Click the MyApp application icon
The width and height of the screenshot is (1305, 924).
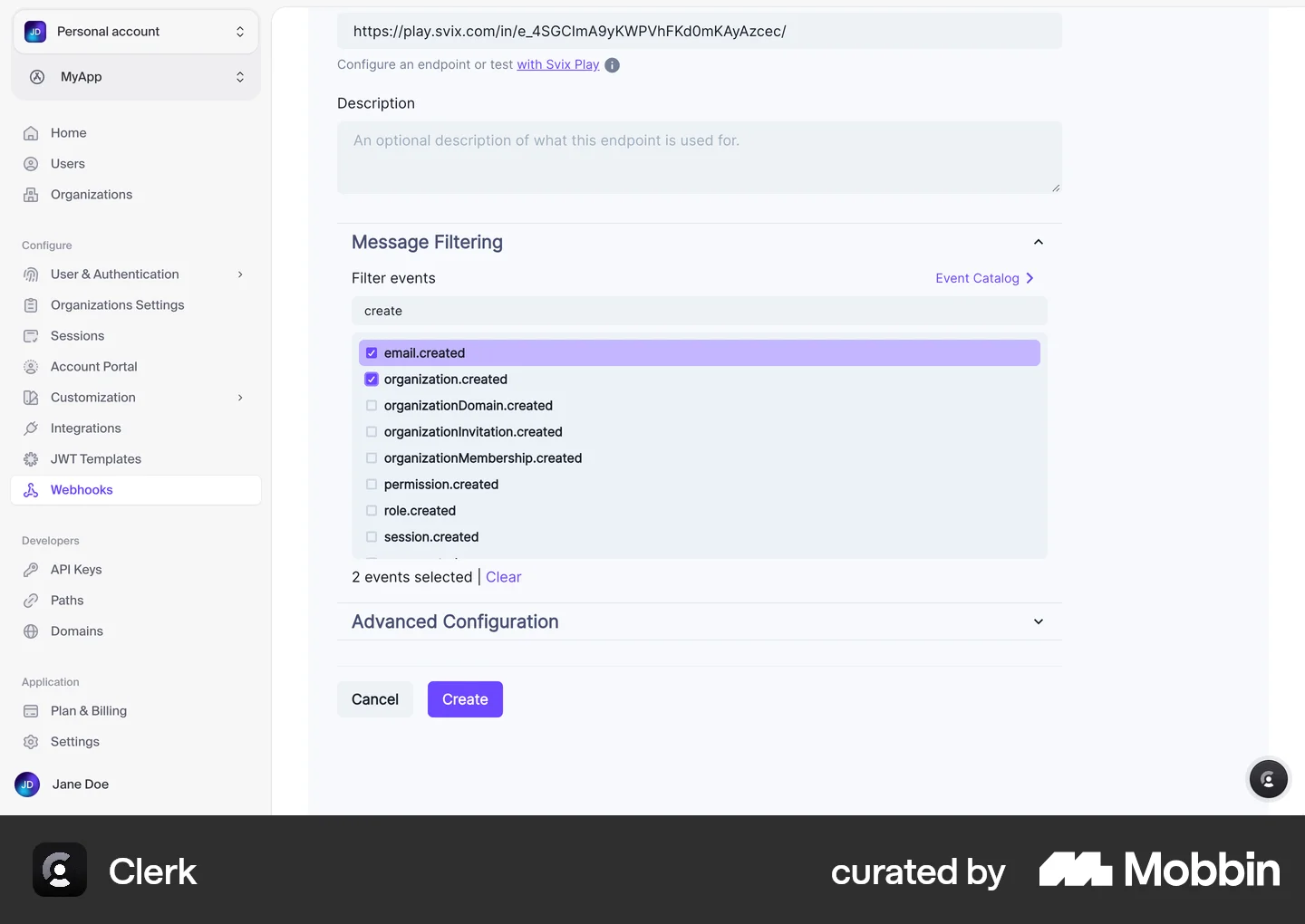(x=37, y=77)
